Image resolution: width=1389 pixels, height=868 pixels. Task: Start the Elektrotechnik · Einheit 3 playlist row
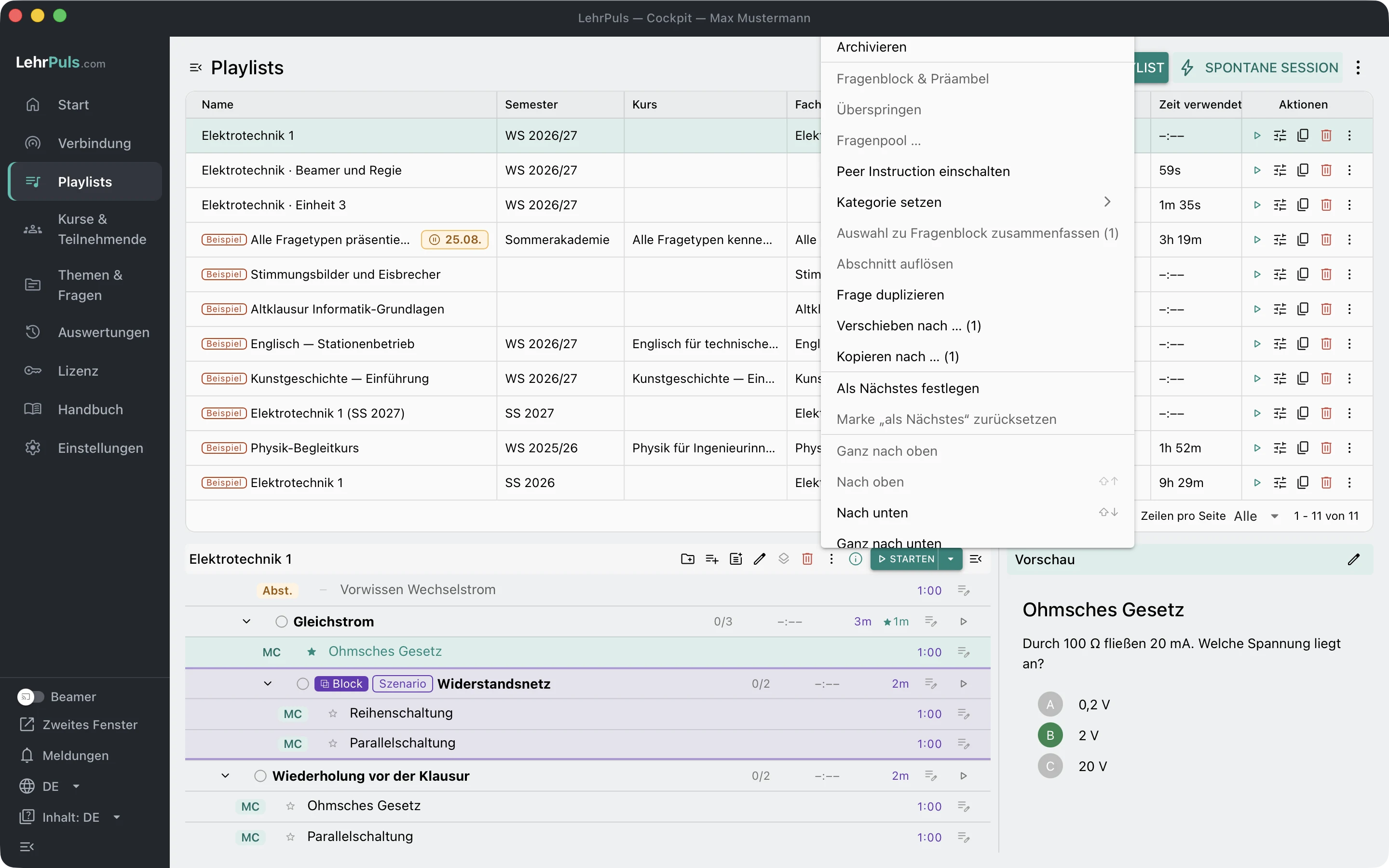pyautogui.click(x=1257, y=205)
